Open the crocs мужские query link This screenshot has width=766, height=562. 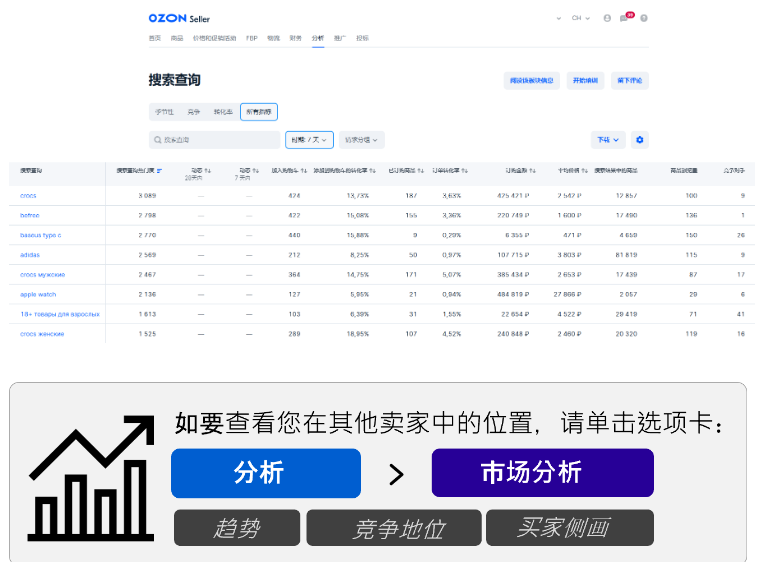tap(43, 275)
